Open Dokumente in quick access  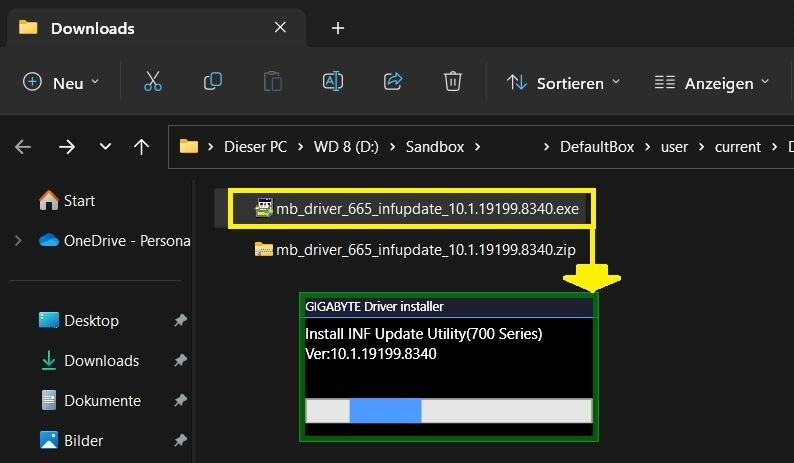coord(90,401)
